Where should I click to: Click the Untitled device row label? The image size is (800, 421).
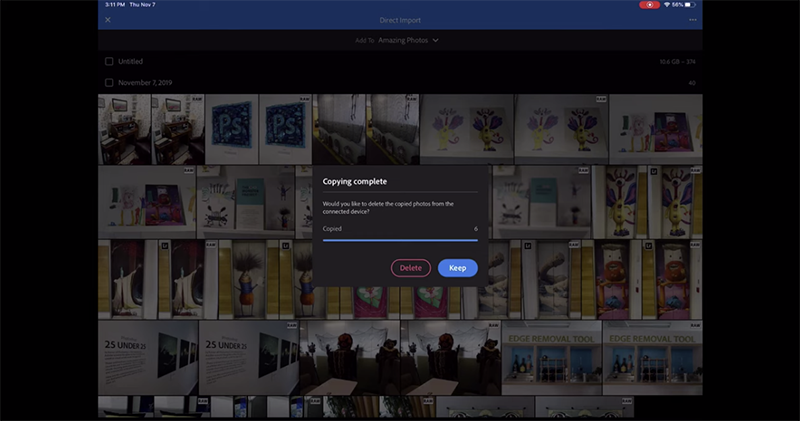[131, 61]
